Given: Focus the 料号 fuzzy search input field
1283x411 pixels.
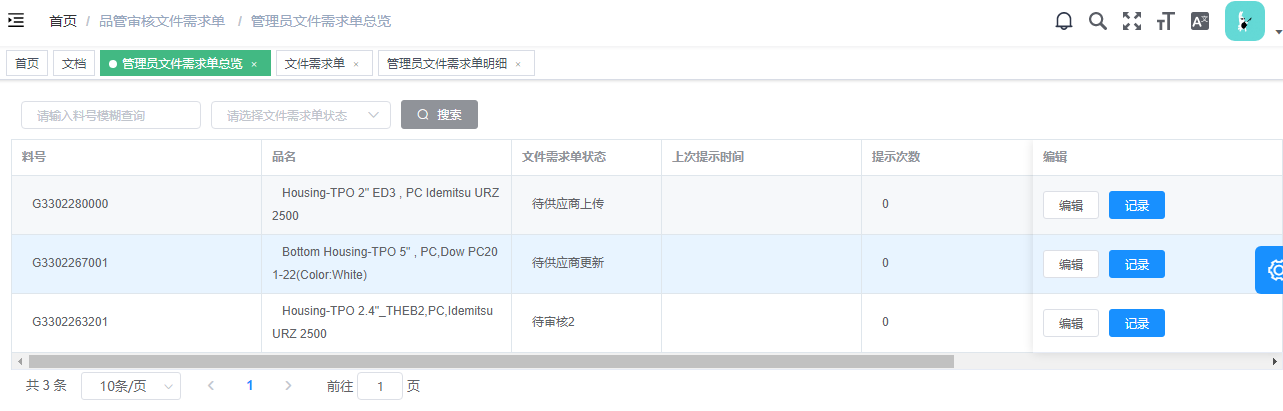Looking at the screenshot, I should [110, 115].
